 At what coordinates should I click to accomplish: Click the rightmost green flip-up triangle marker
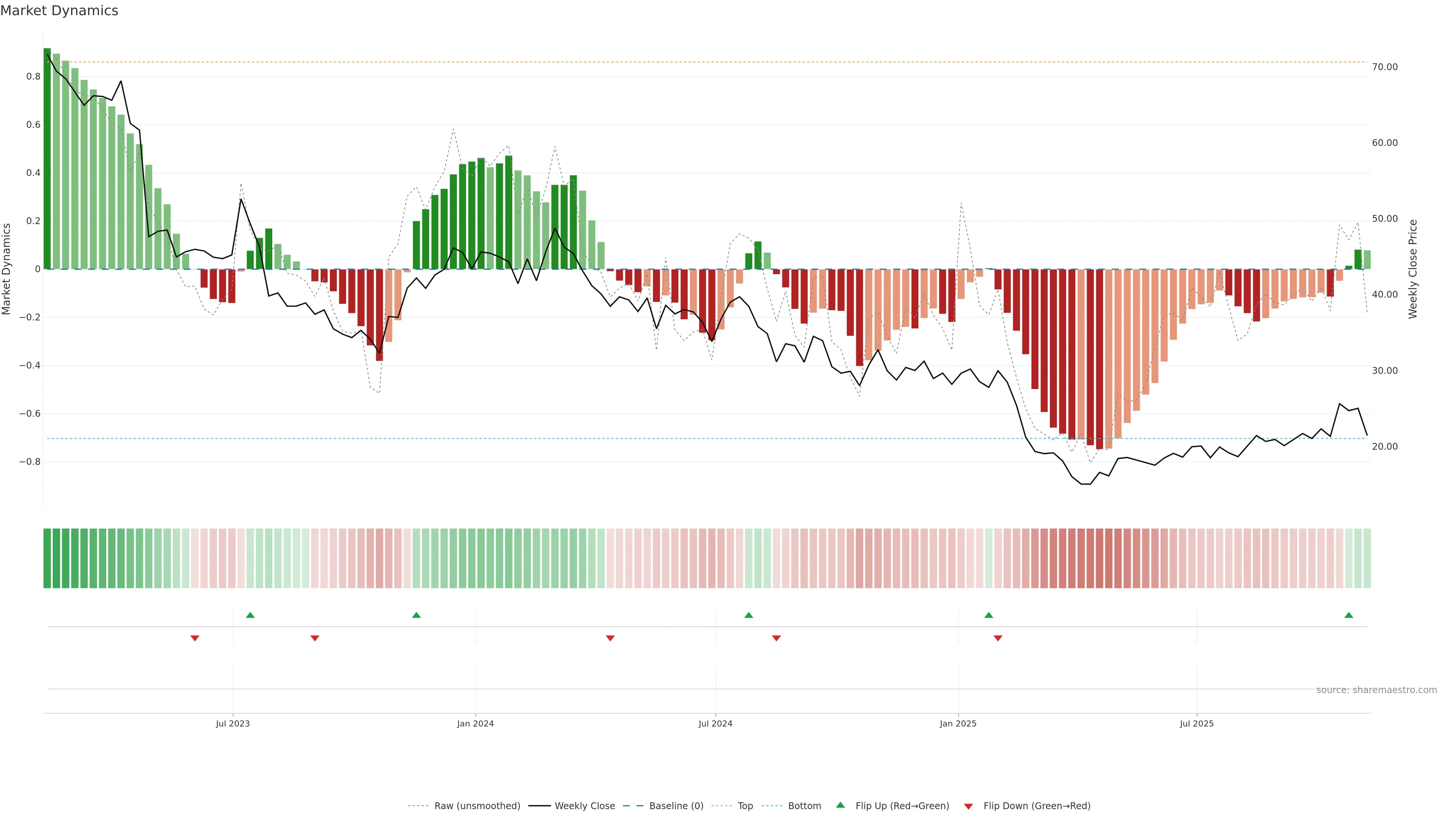[1349, 615]
